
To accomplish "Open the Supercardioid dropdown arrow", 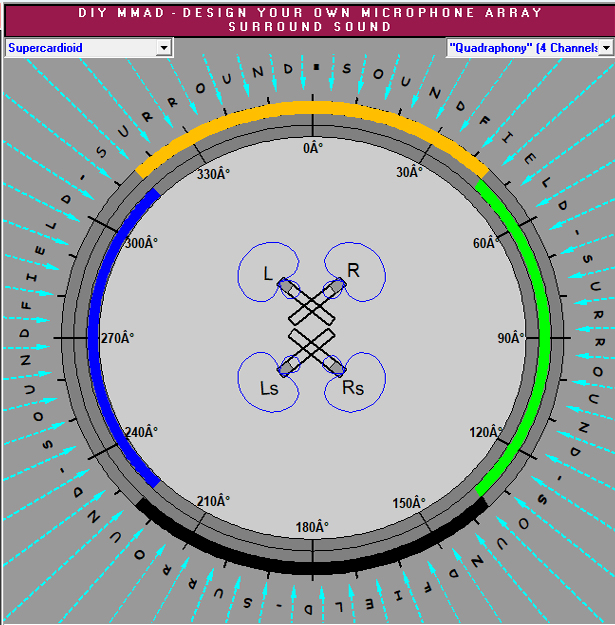I will (164, 48).
